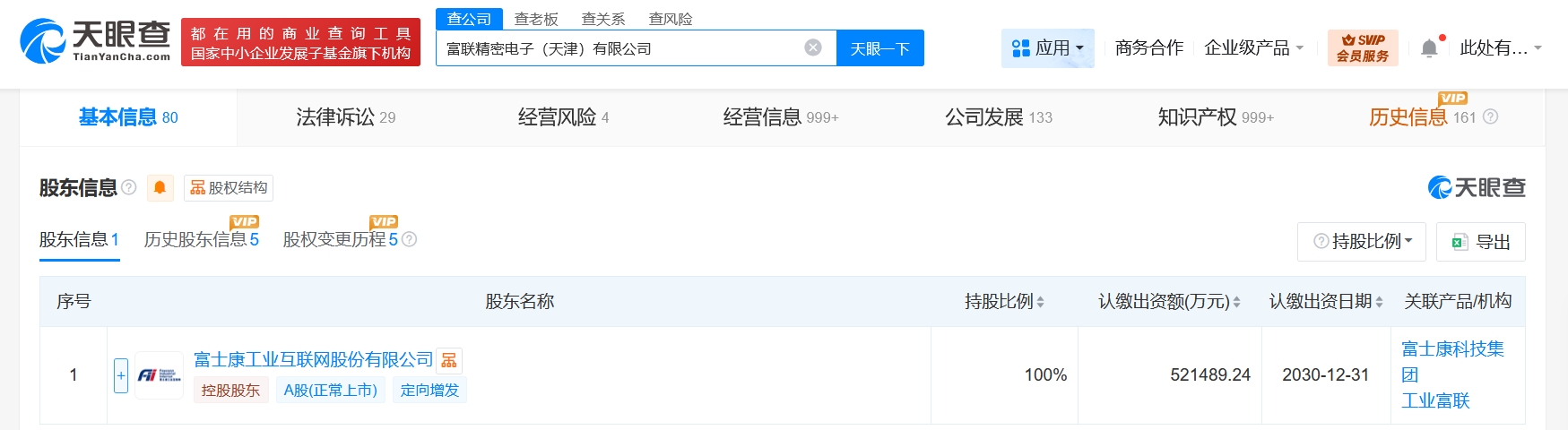
Task: Open the 应用 dropdown menu
Action: pyautogui.click(x=1047, y=47)
